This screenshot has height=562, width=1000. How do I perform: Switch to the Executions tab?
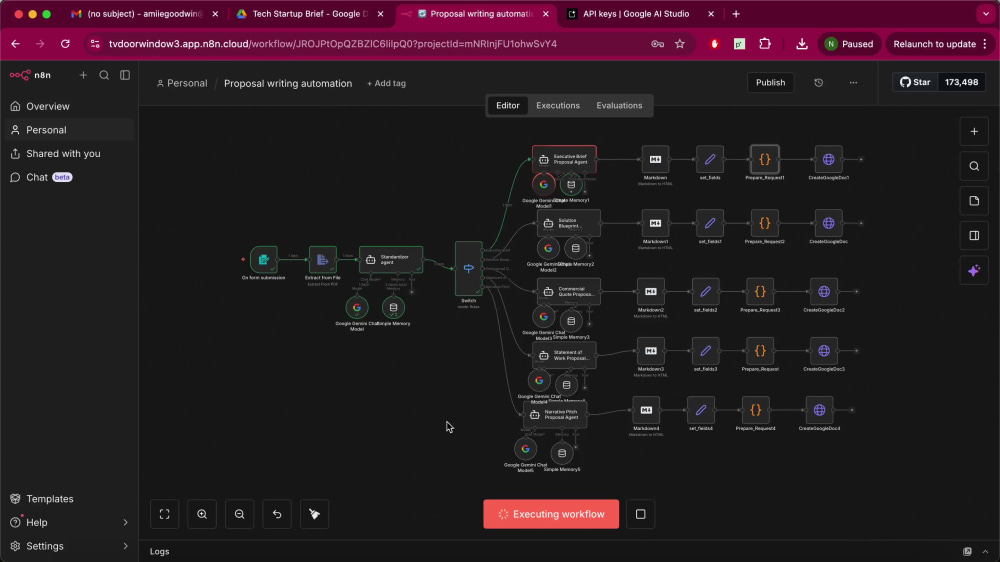[x=558, y=105]
